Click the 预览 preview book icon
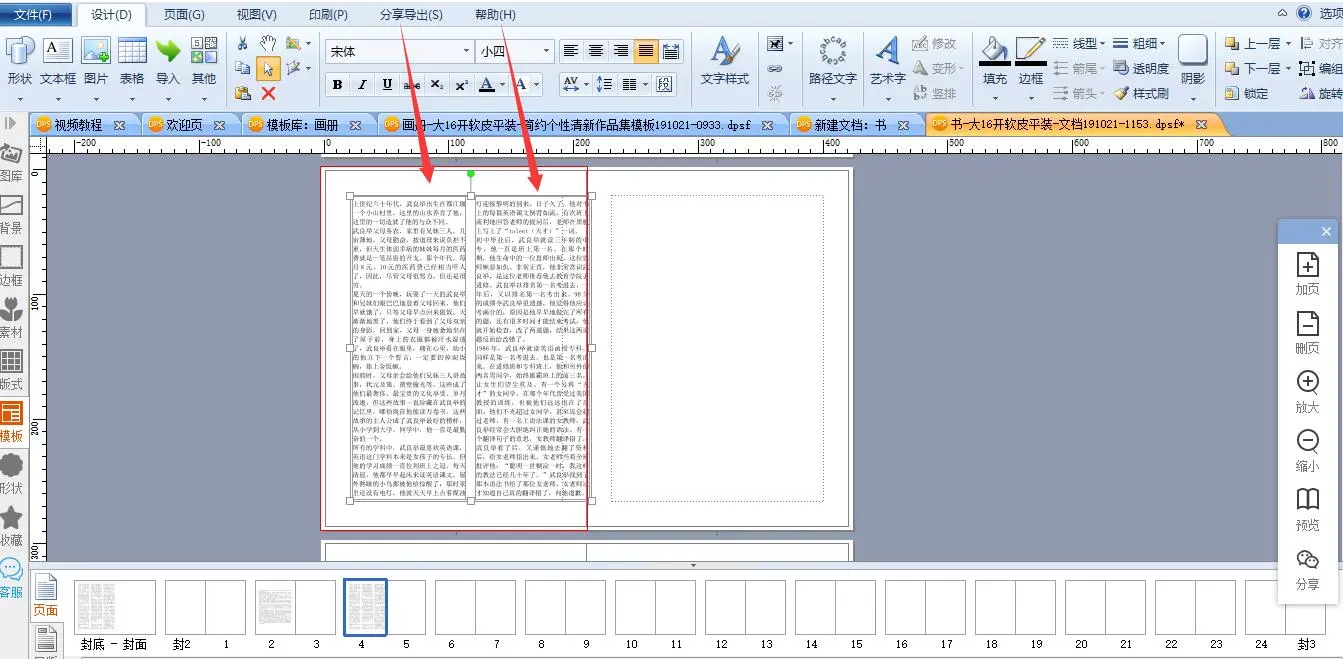Image resolution: width=1343 pixels, height=659 pixels. (x=1307, y=507)
